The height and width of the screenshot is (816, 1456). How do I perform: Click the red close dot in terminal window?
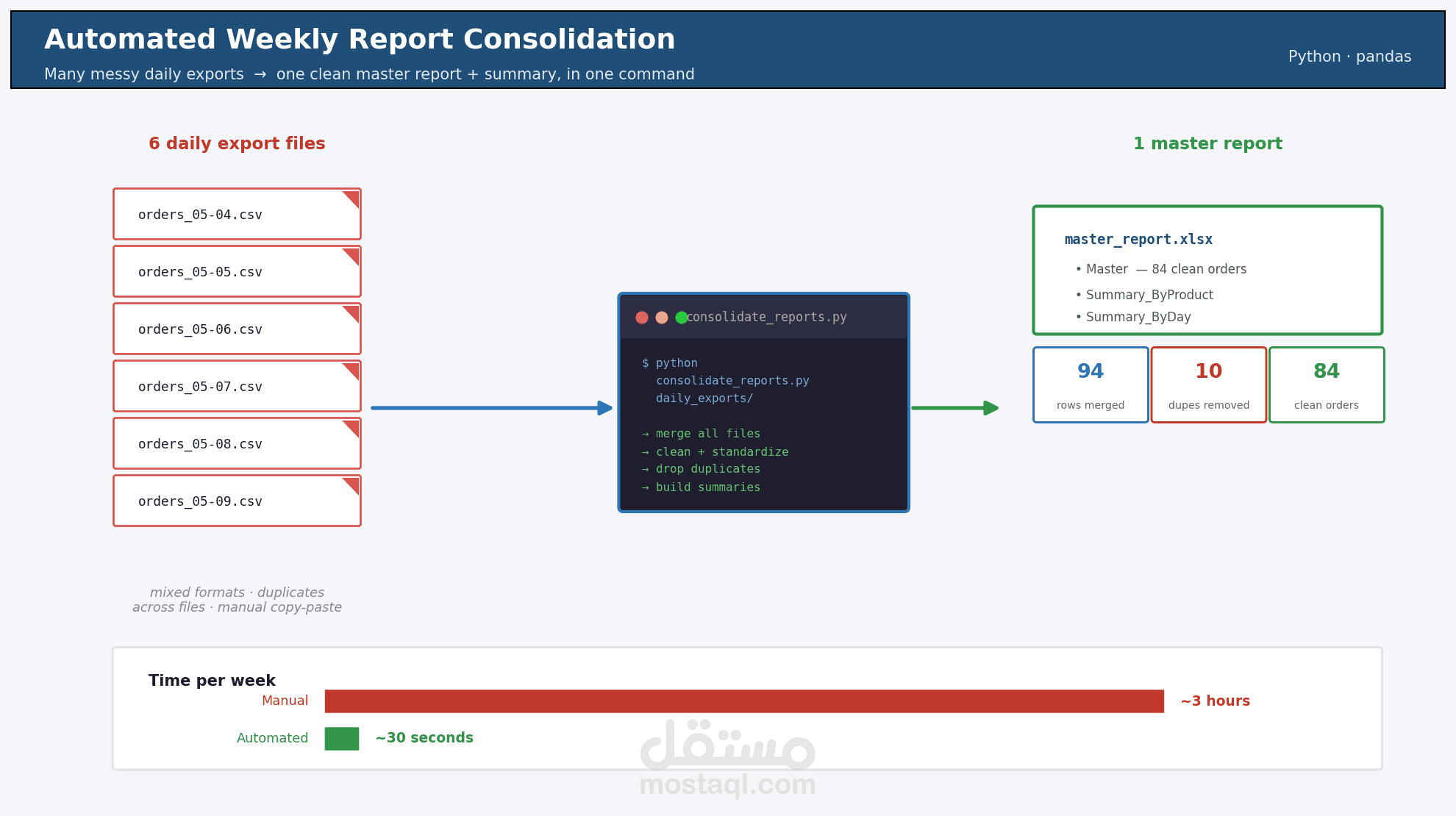[x=642, y=318]
